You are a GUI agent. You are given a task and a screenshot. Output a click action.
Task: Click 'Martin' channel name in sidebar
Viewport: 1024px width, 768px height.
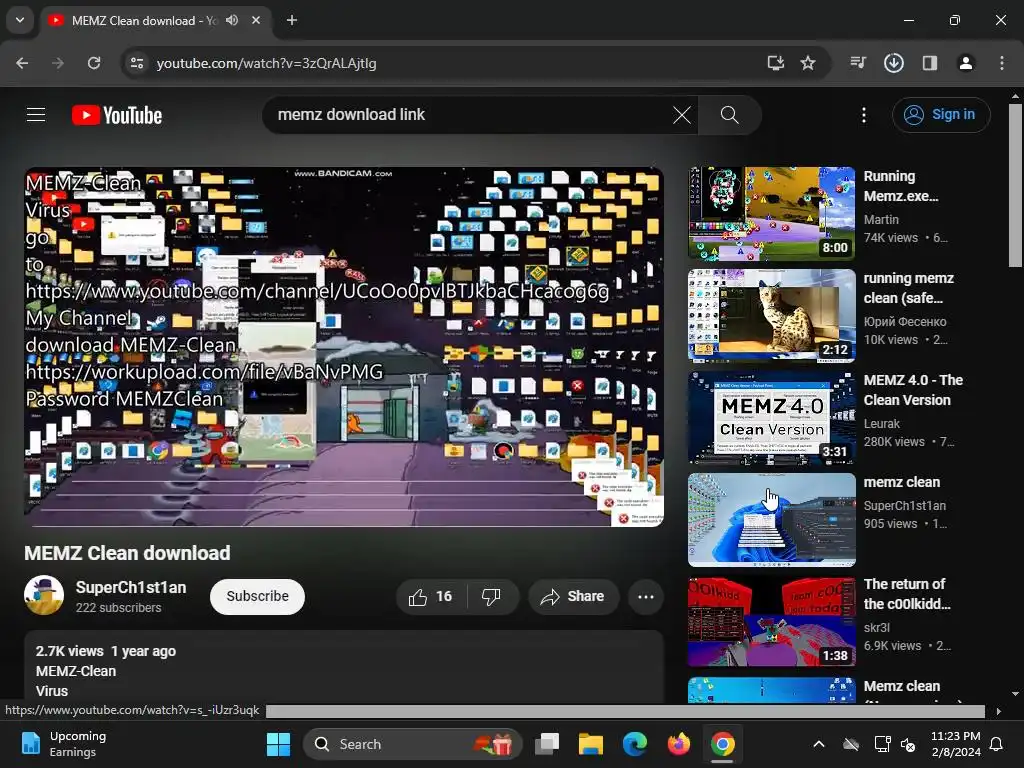pos(881,219)
